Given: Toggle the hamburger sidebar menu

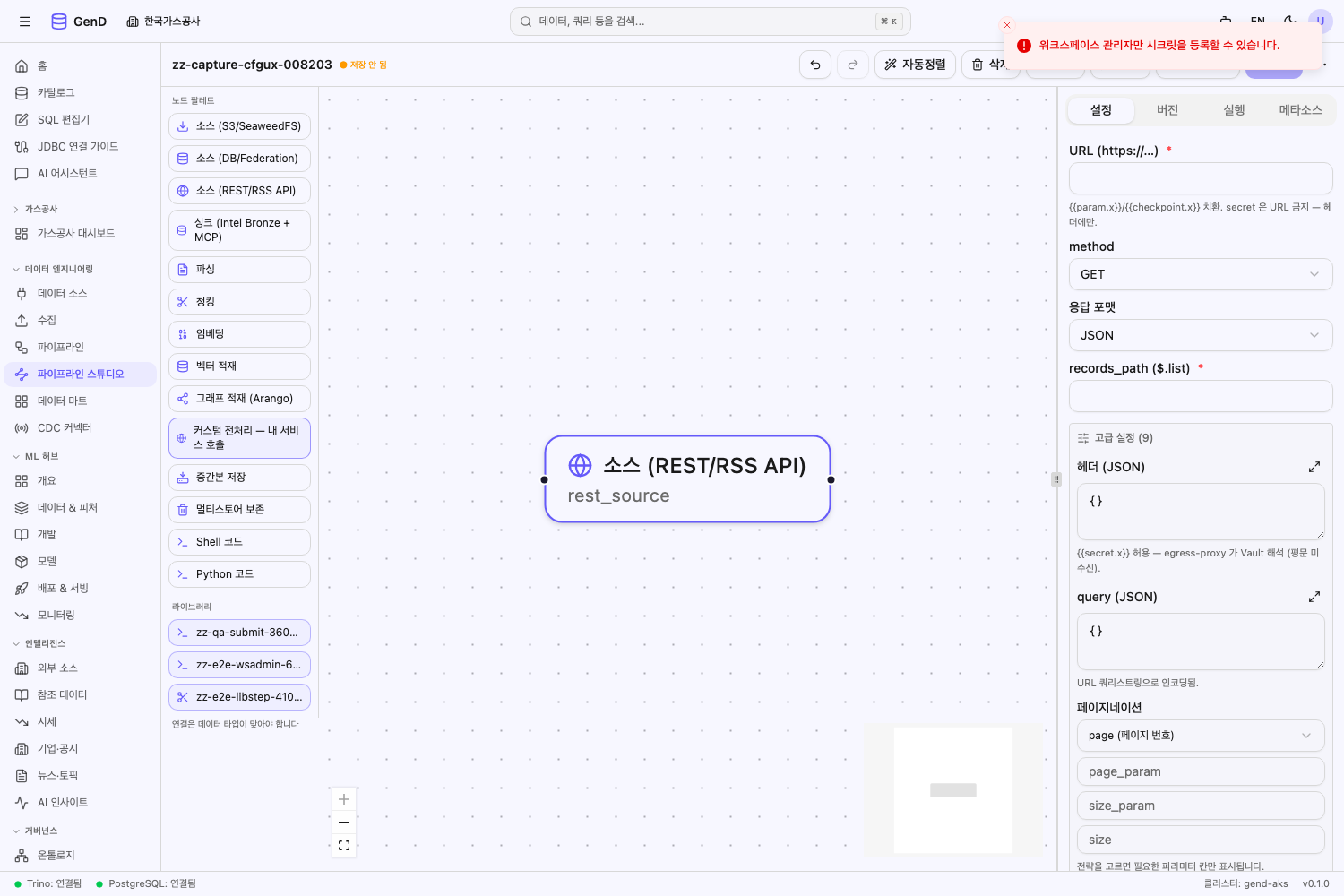Looking at the screenshot, I should pos(25,22).
